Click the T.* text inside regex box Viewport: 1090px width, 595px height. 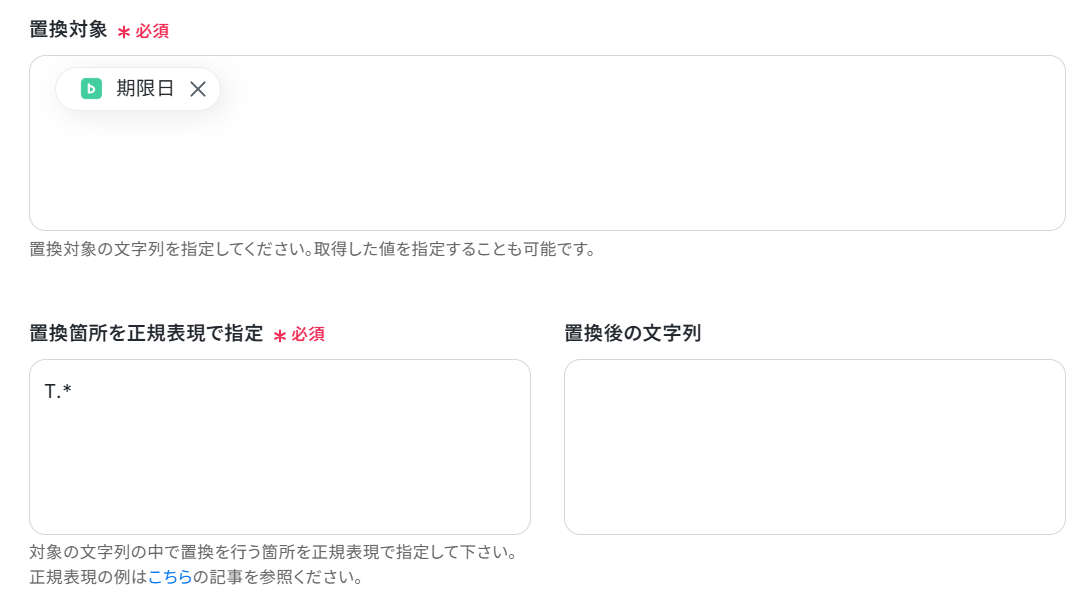point(58,391)
